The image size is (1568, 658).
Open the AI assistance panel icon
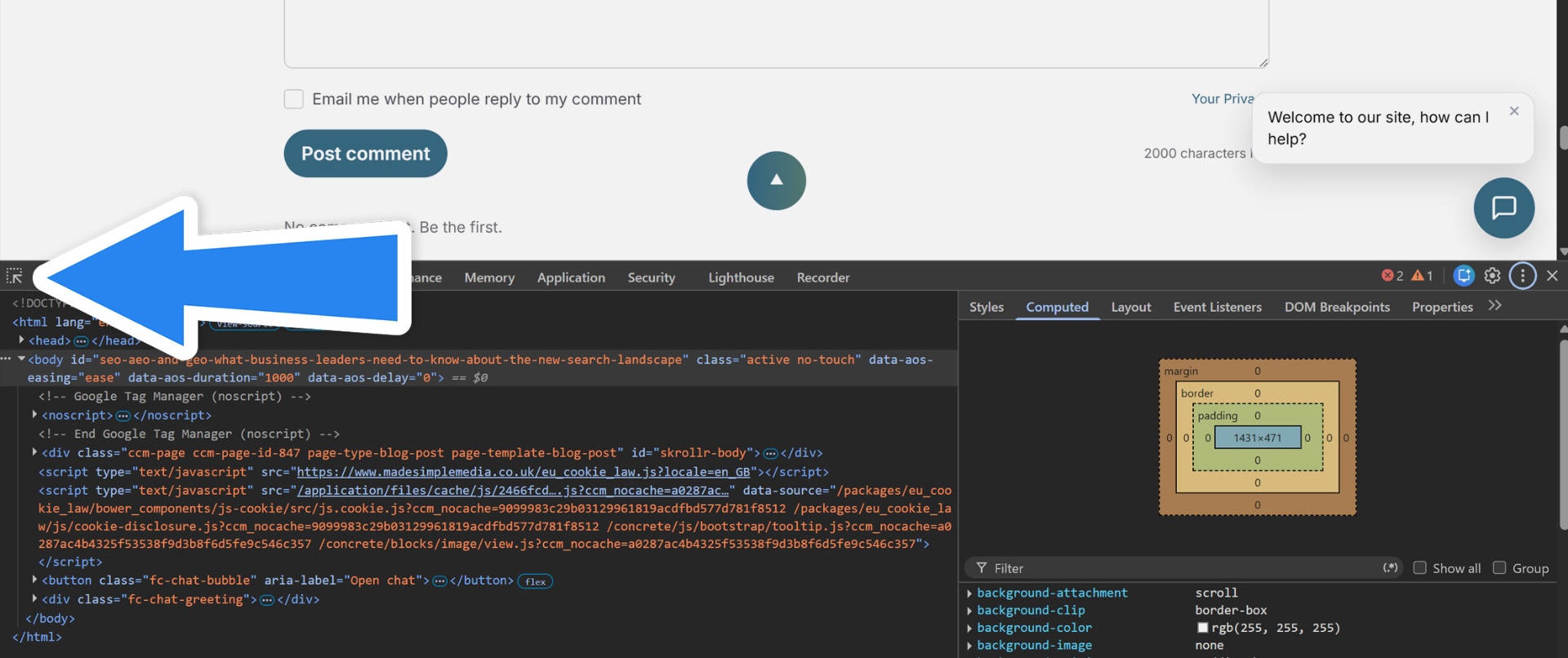(1463, 276)
